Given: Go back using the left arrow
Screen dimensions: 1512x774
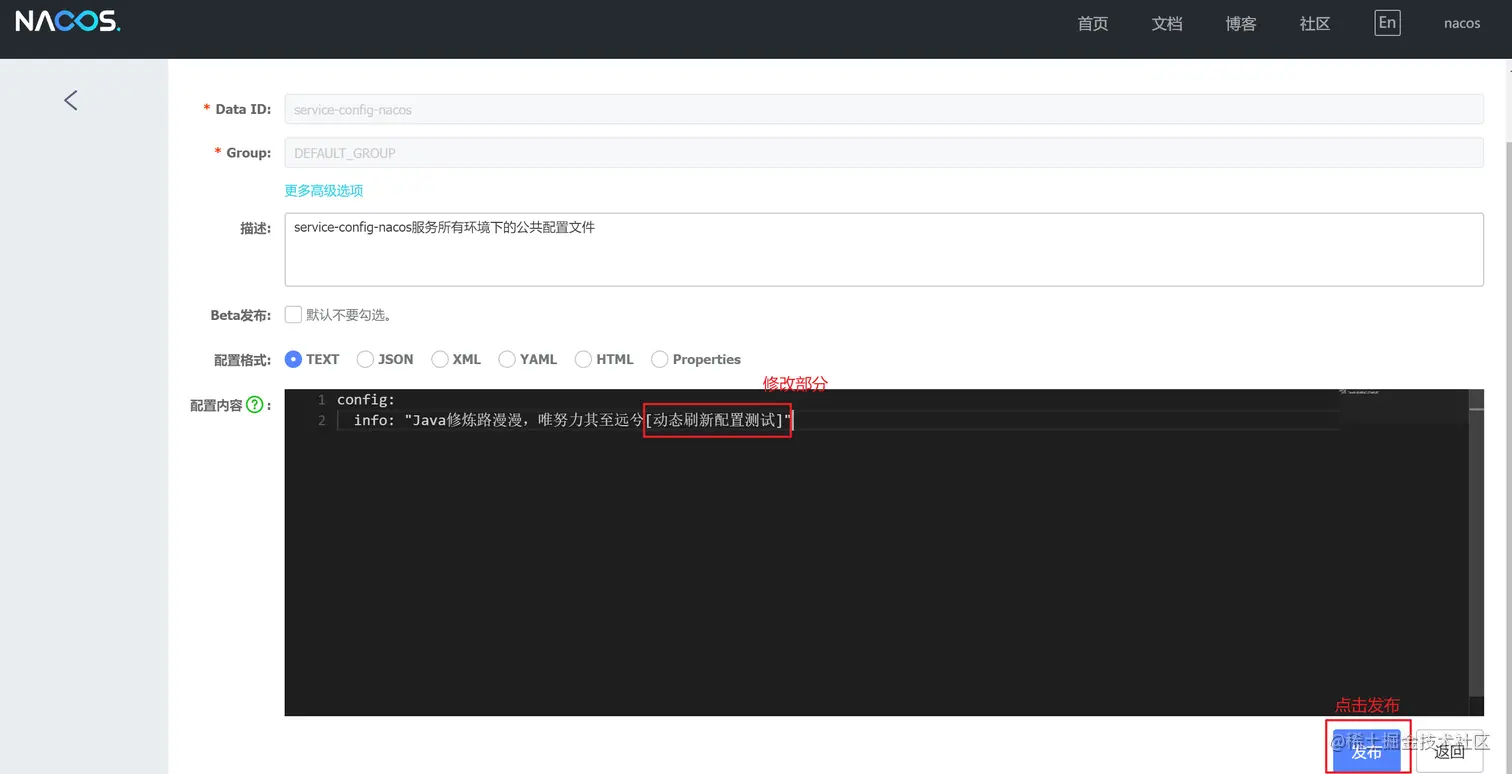Looking at the screenshot, I should tap(70, 100).
